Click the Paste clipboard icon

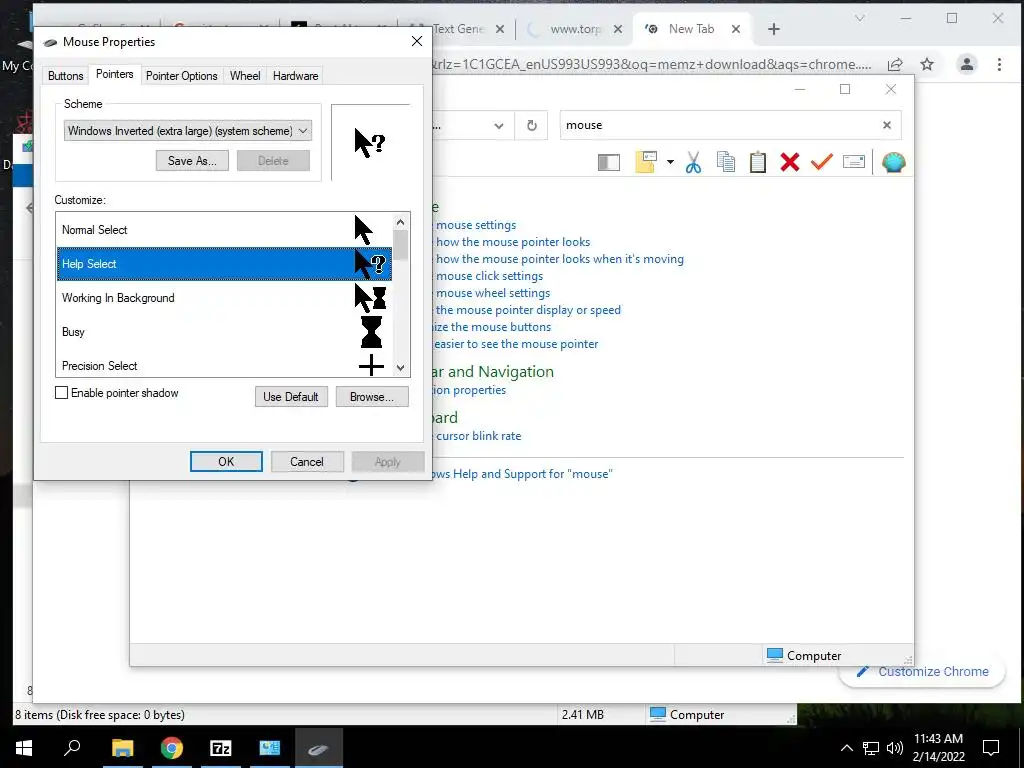[758, 162]
